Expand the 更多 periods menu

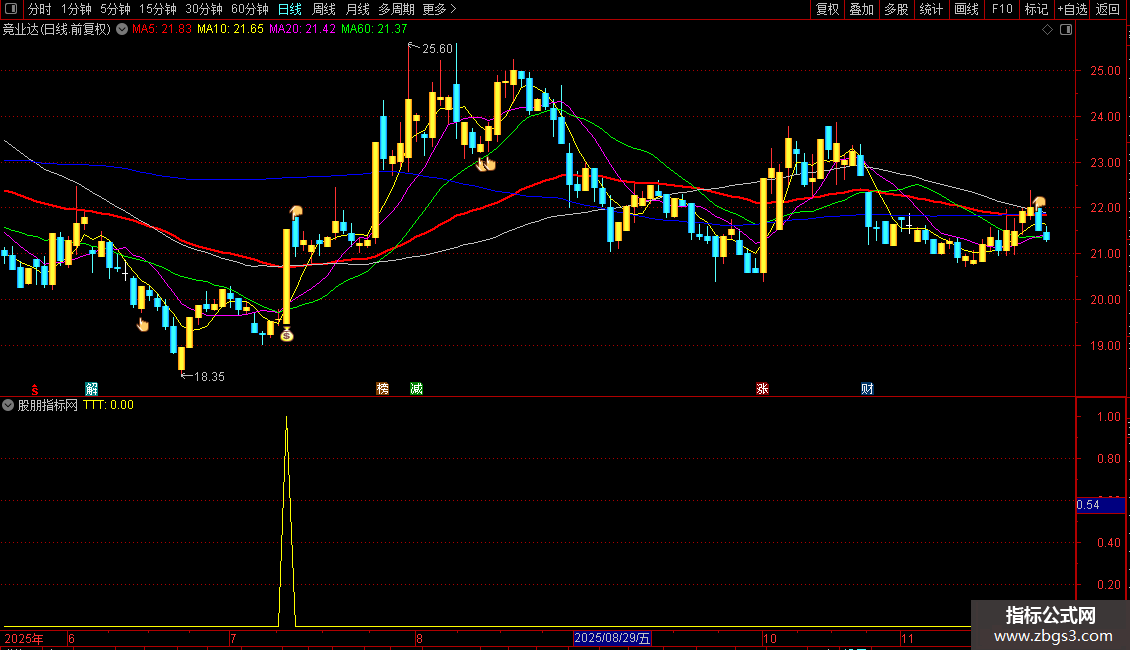tap(439, 9)
